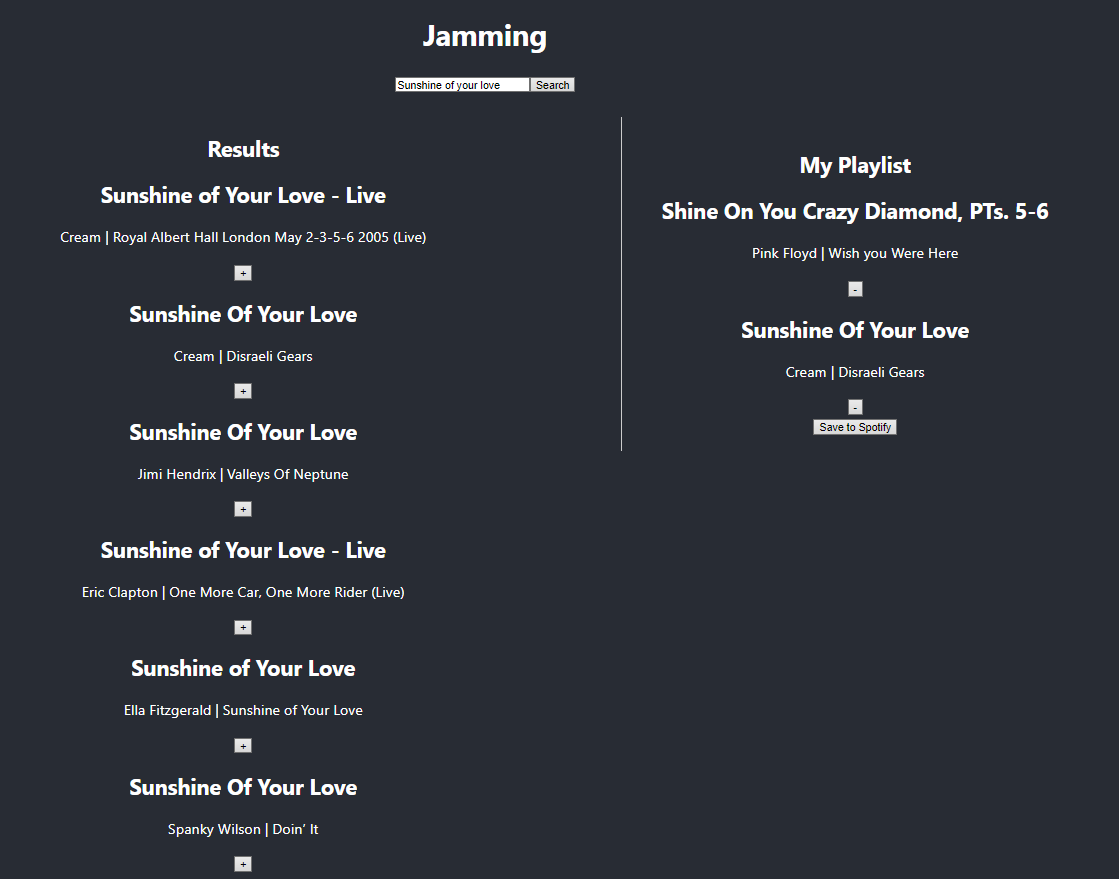Click the Jamming page title
1119x879 pixels.
[x=485, y=36]
